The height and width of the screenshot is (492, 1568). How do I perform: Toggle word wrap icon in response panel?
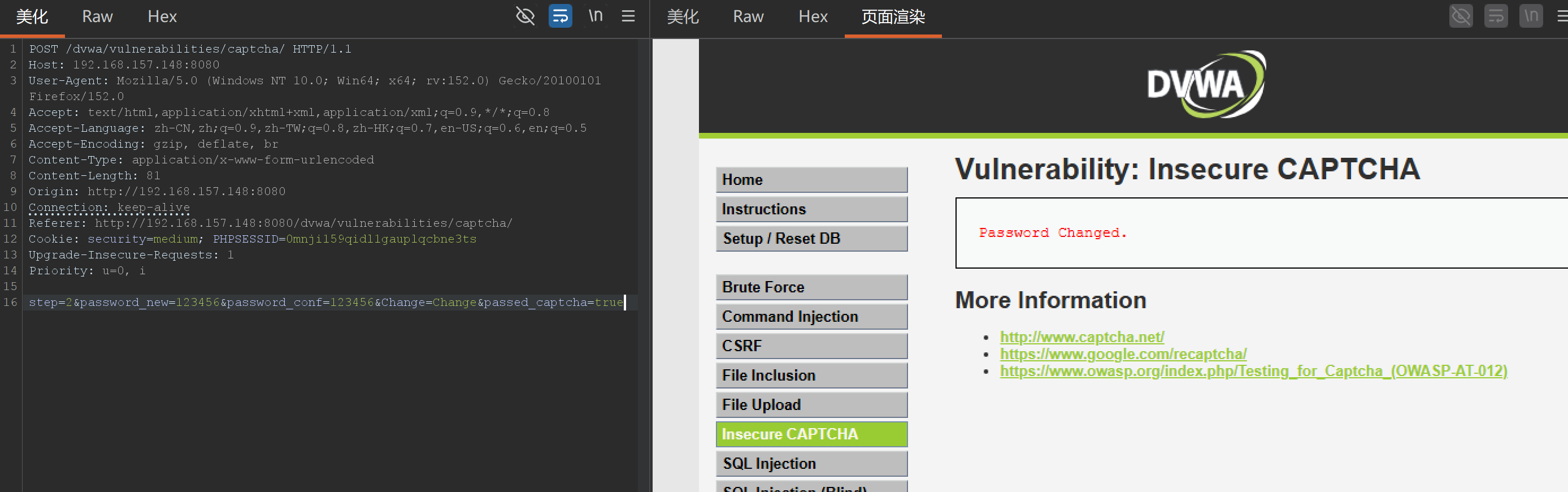click(x=1496, y=16)
